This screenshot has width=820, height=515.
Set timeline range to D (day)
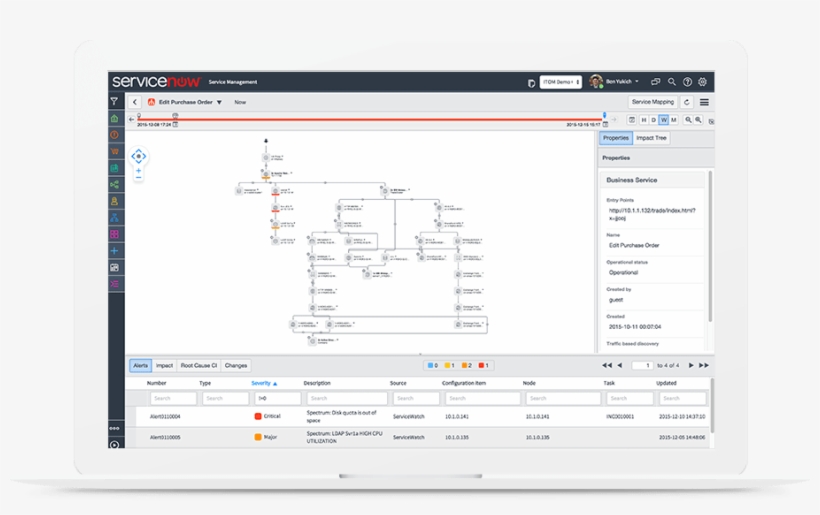pyautogui.click(x=654, y=120)
